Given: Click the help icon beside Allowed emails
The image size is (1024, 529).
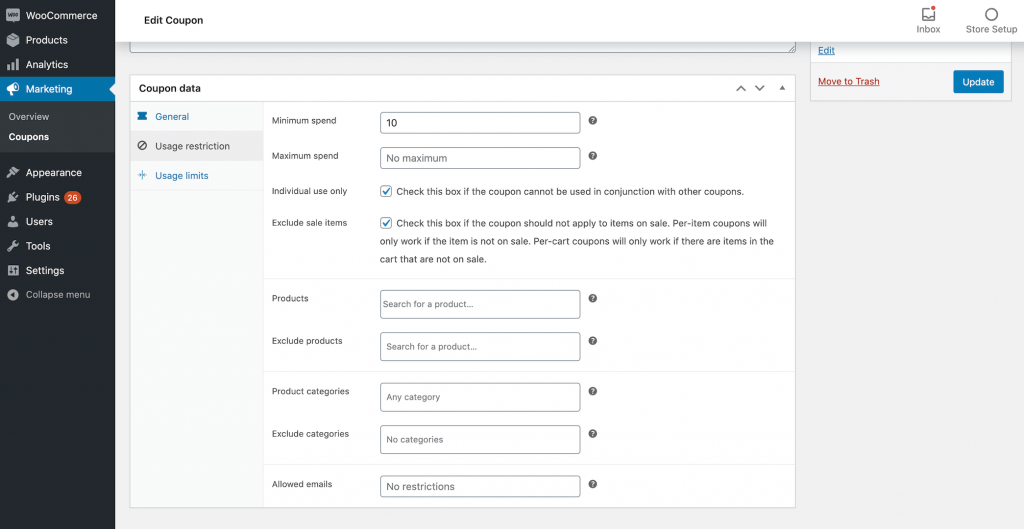Looking at the screenshot, I should point(592,484).
